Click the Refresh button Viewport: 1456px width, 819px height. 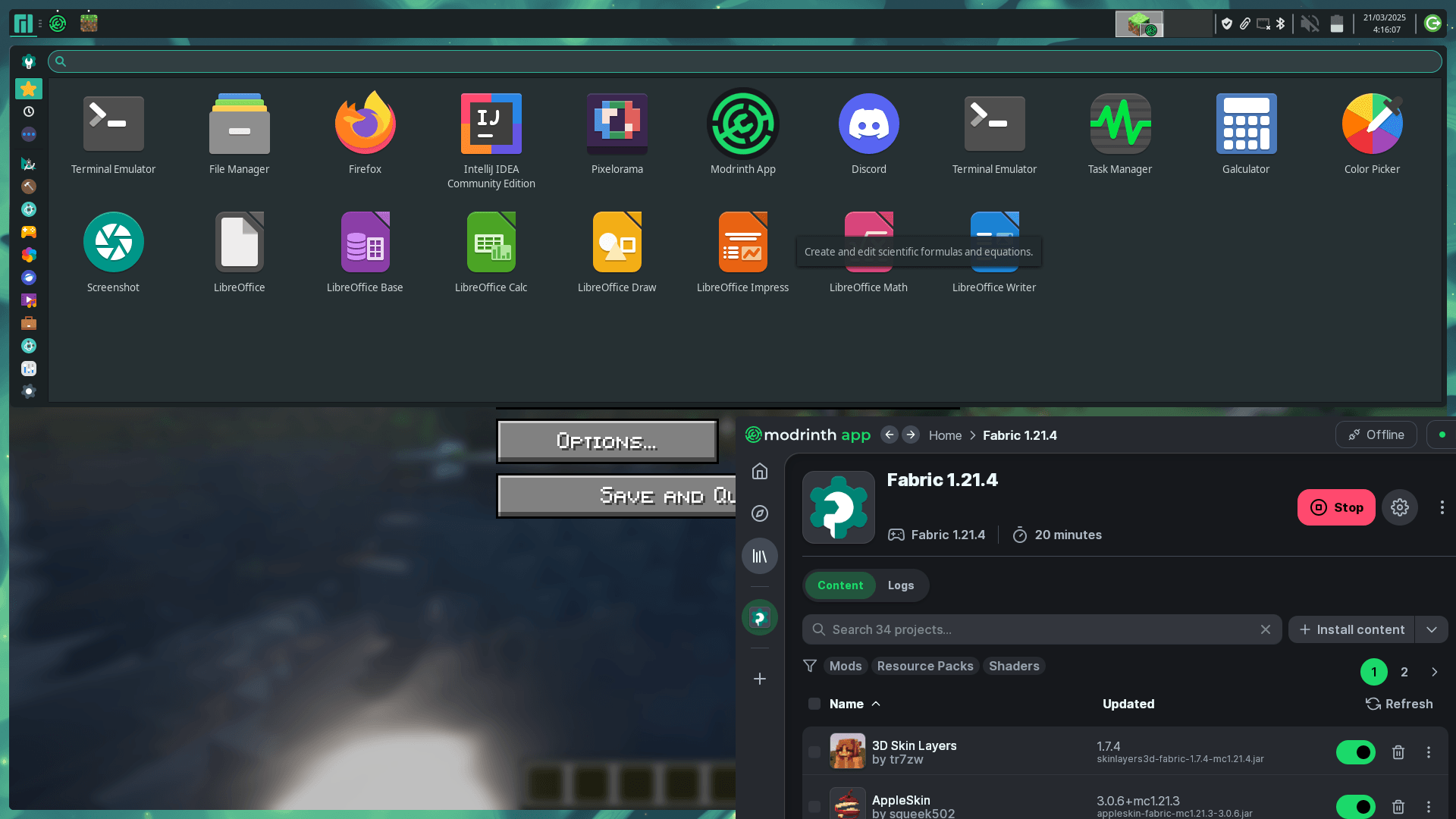1399,704
